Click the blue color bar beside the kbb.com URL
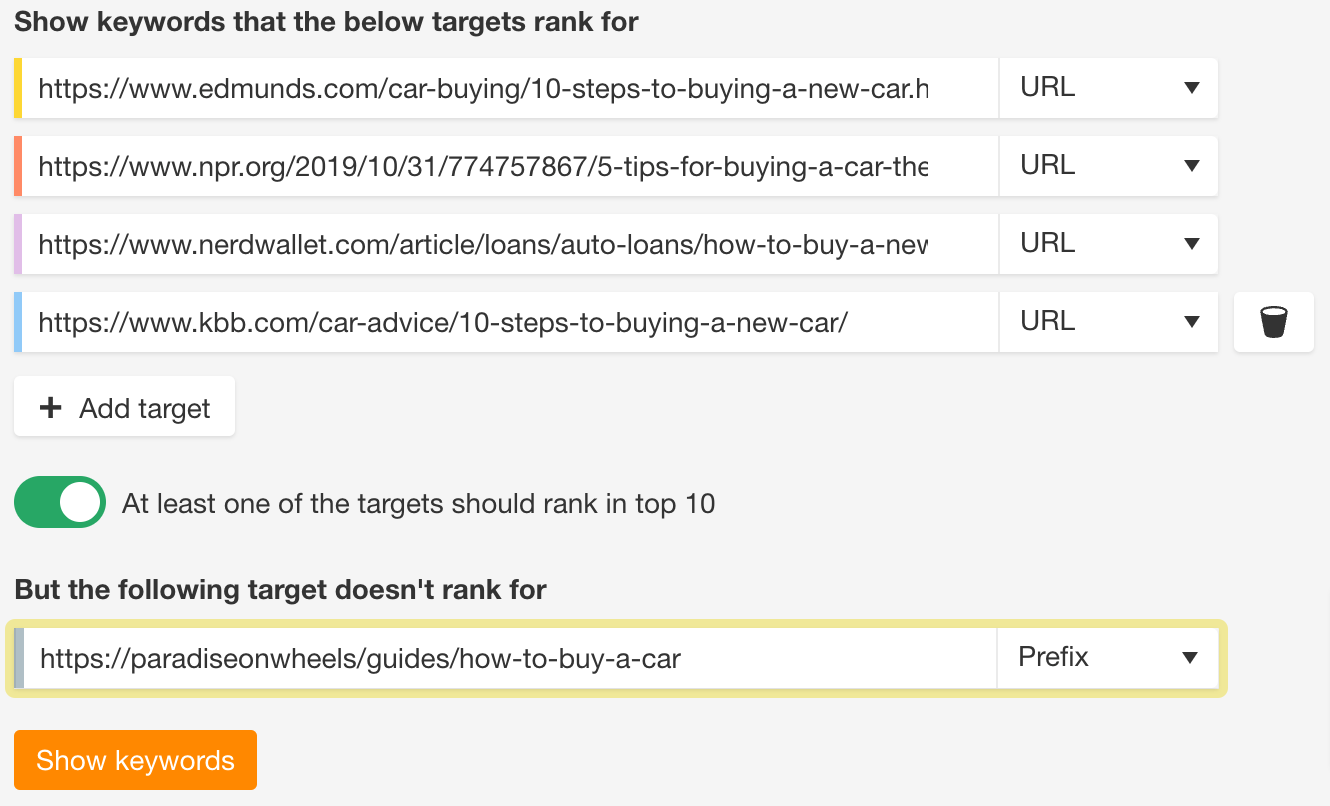 point(17,321)
